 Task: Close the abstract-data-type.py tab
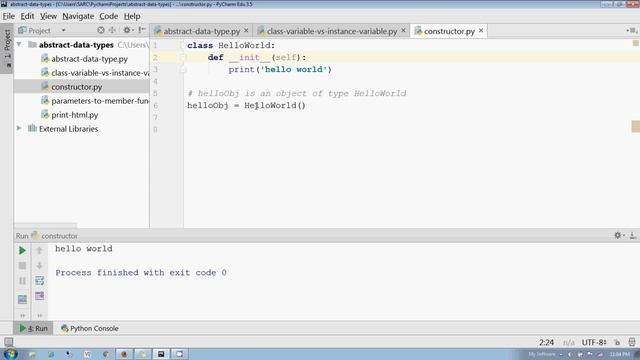246,31
